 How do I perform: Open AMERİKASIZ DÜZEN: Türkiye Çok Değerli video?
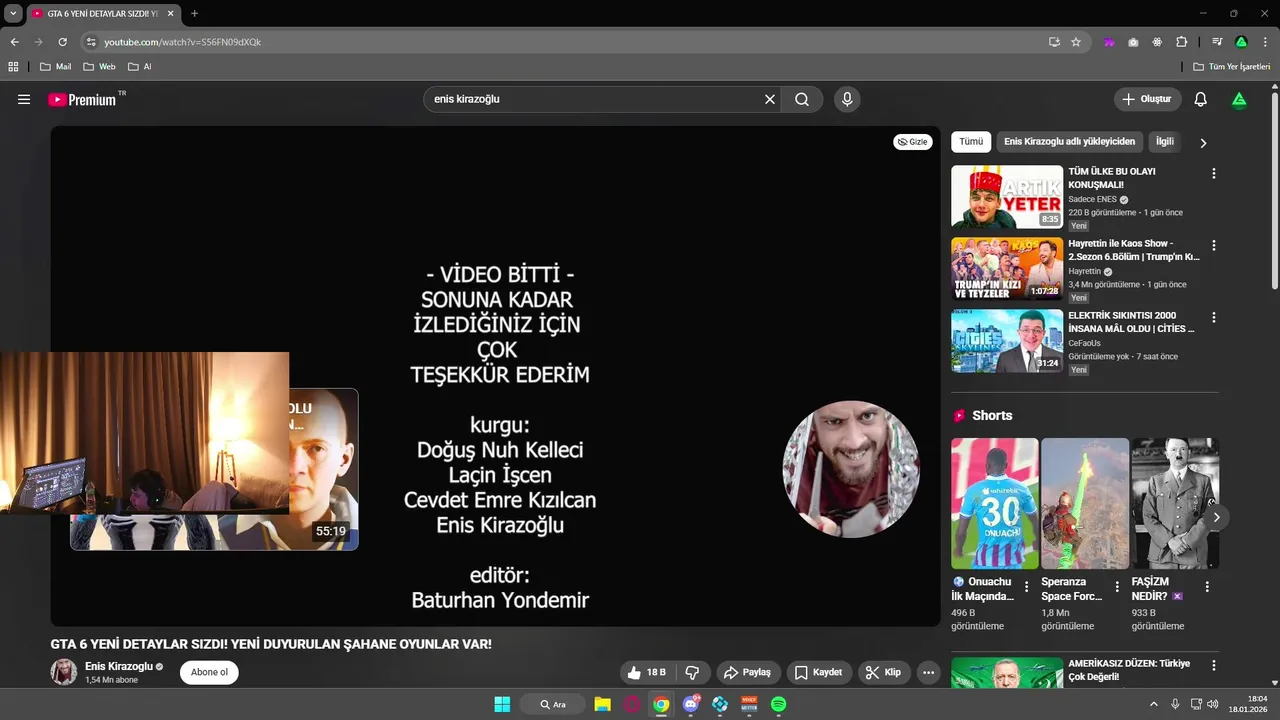(1129, 670)
